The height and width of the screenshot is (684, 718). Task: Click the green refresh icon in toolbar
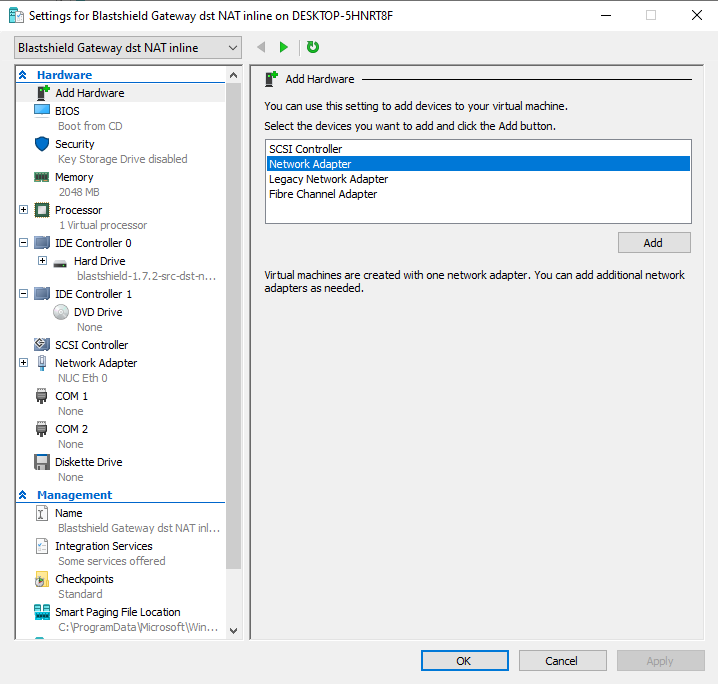point(313,47)
